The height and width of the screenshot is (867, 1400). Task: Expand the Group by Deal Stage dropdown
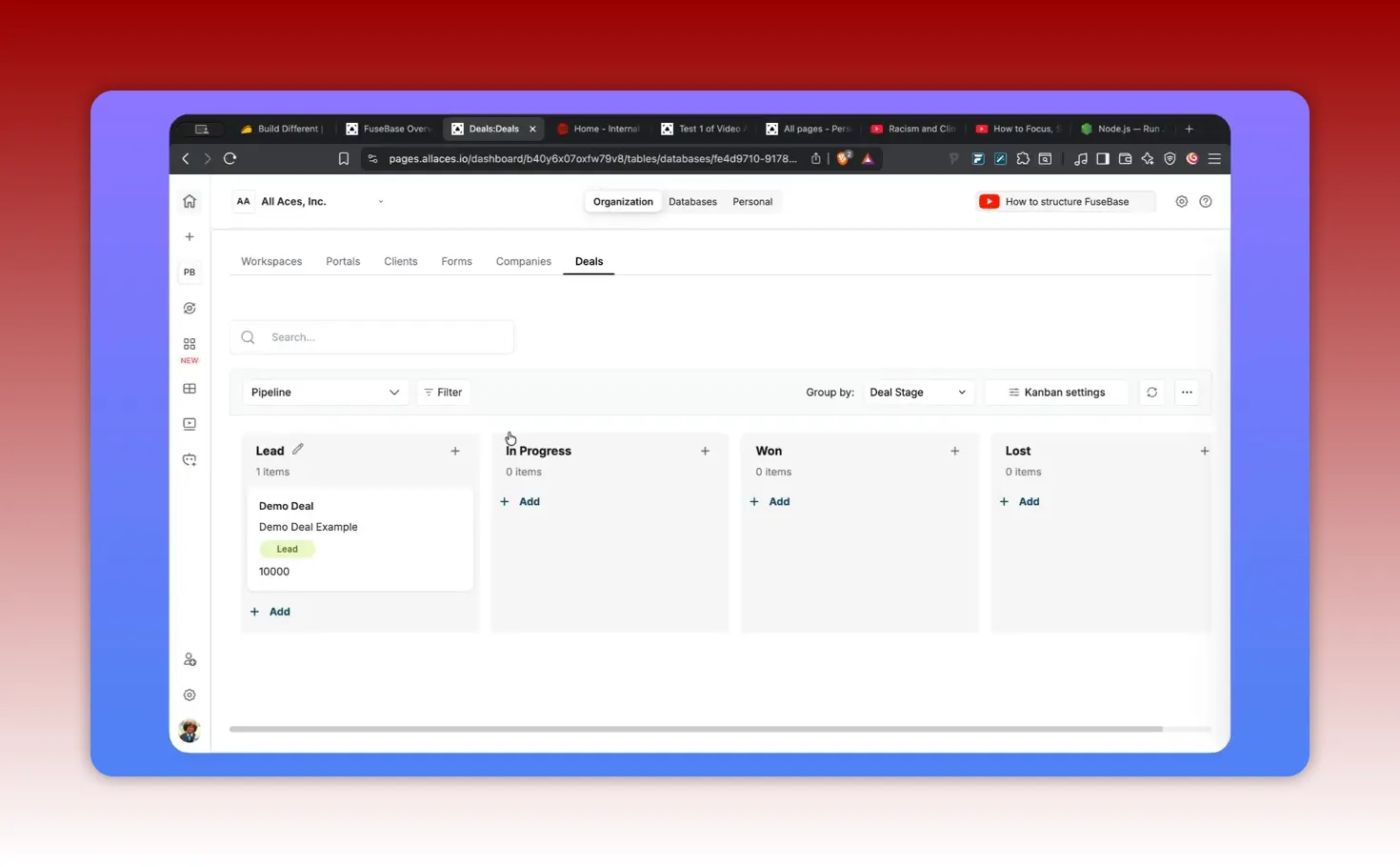pos(916,392)
